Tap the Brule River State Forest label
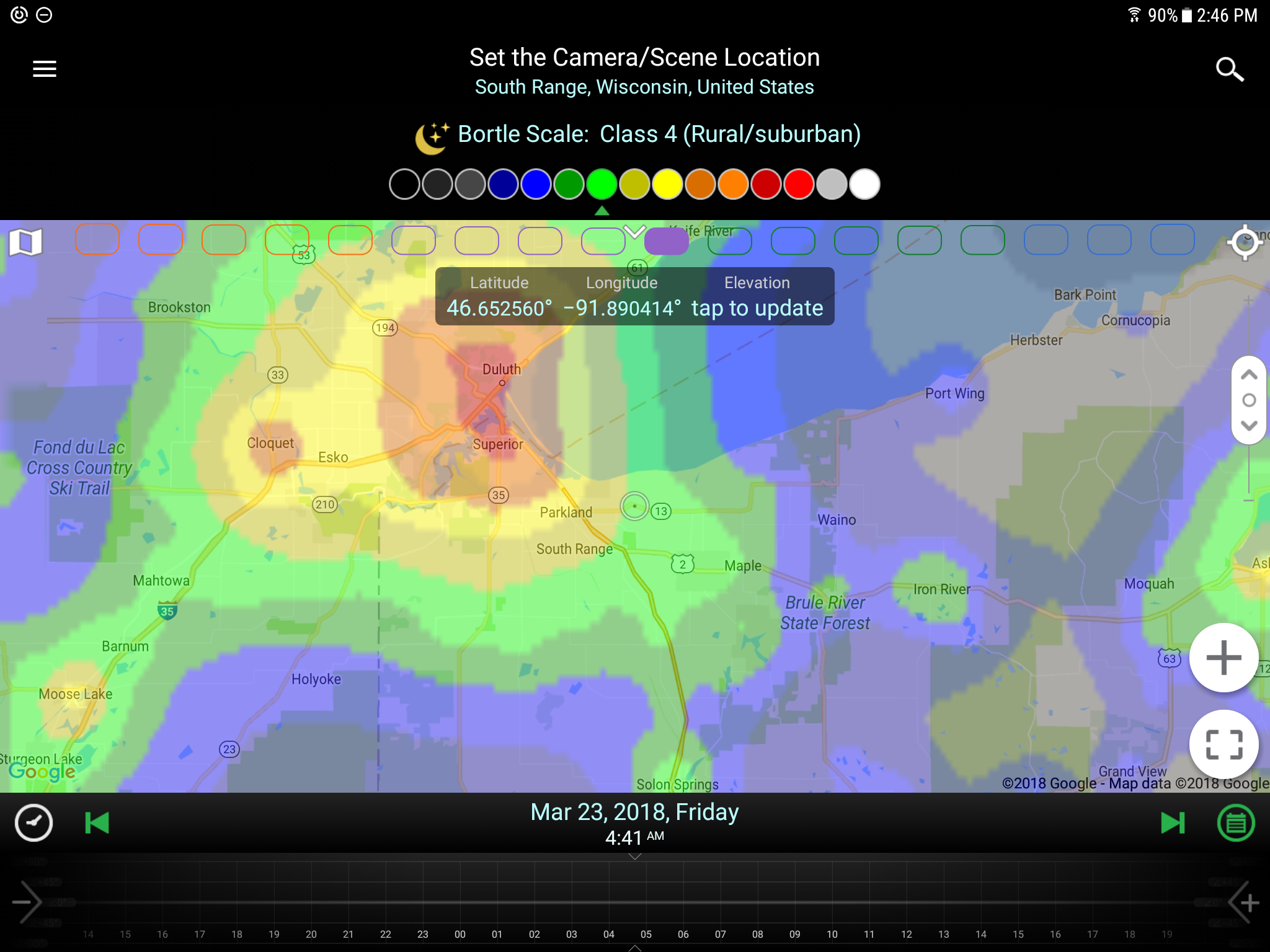This screenshot has width=1270, height=952. pos(825,613)
